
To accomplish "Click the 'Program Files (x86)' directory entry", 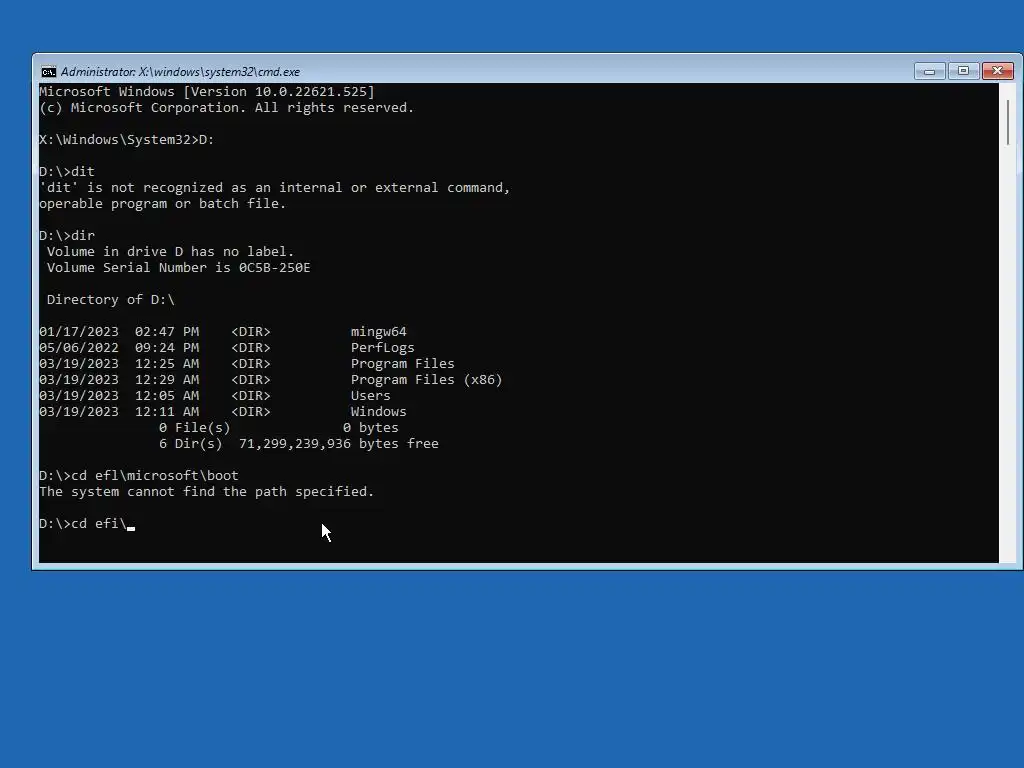I will tap(426, 379).
